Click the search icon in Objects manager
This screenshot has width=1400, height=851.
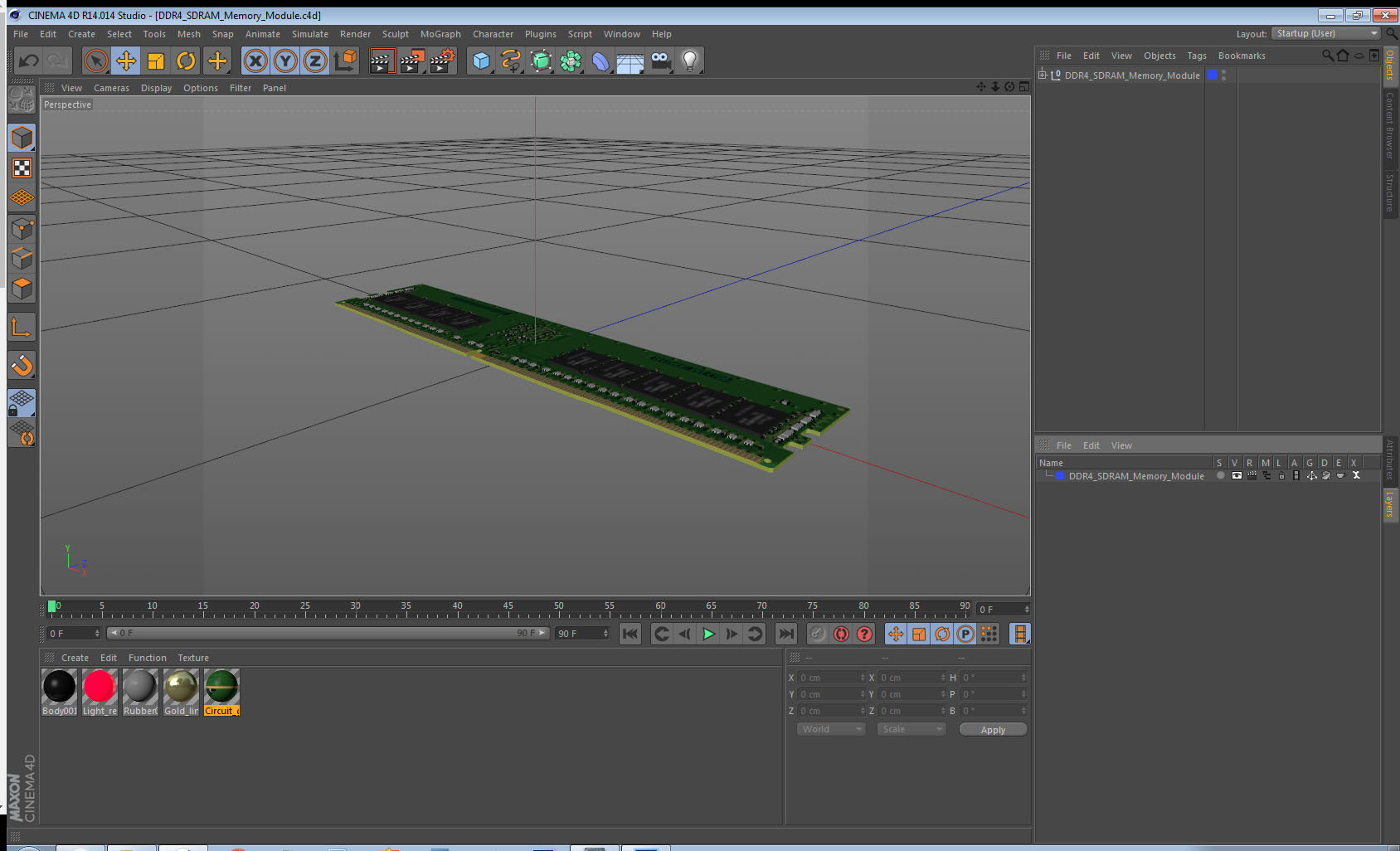1328,56
